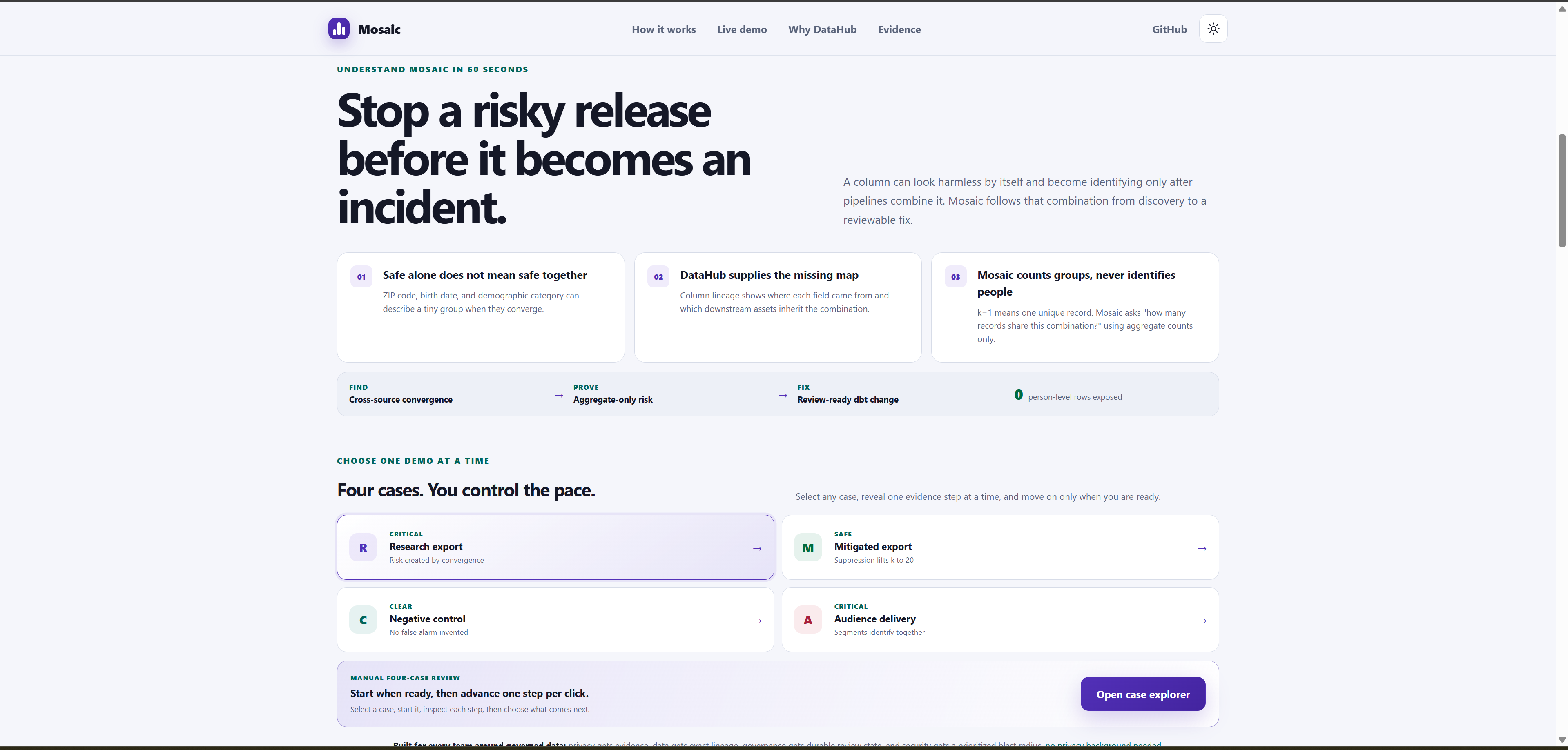Select the R icon of Research export
The height and width of the screenshot is (750, 1568).
(363, 547)
